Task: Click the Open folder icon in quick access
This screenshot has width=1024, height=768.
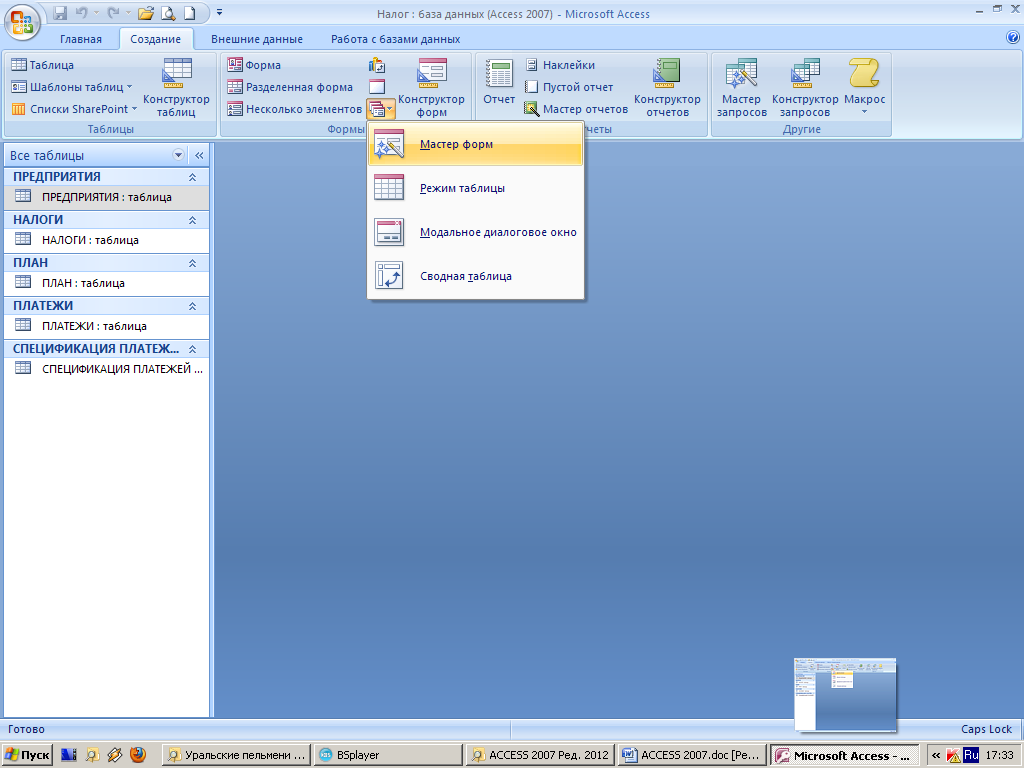Action: coord(146,12)
